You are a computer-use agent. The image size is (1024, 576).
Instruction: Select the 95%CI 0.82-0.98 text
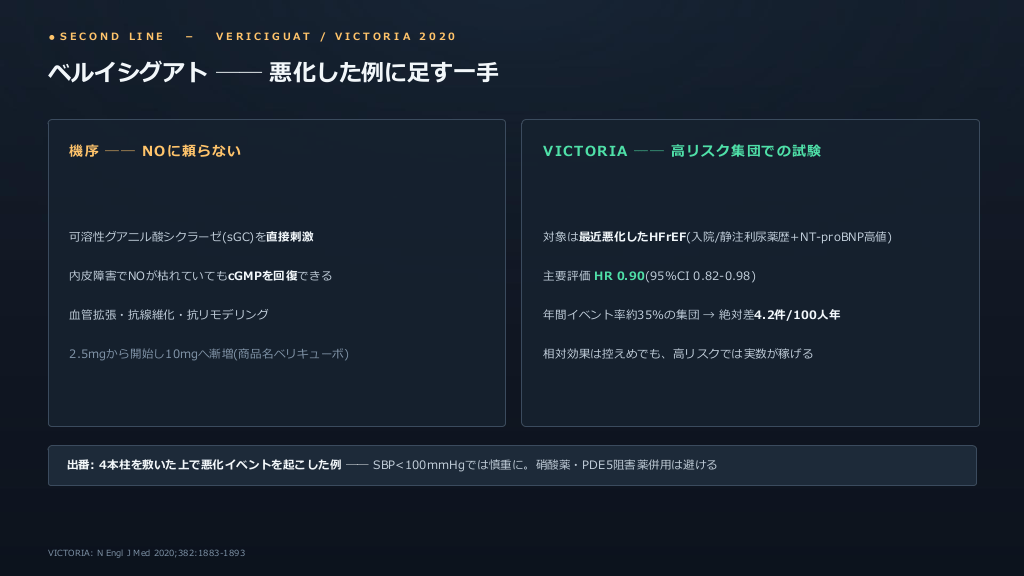[x=700, y=276]
